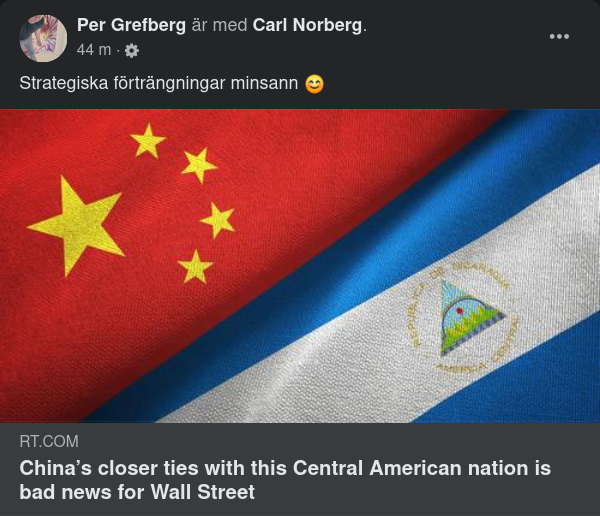The height and width of the screenshot is (516, 600).
Task: Open the China's closer ties article headline
Action: coord(285,479)
